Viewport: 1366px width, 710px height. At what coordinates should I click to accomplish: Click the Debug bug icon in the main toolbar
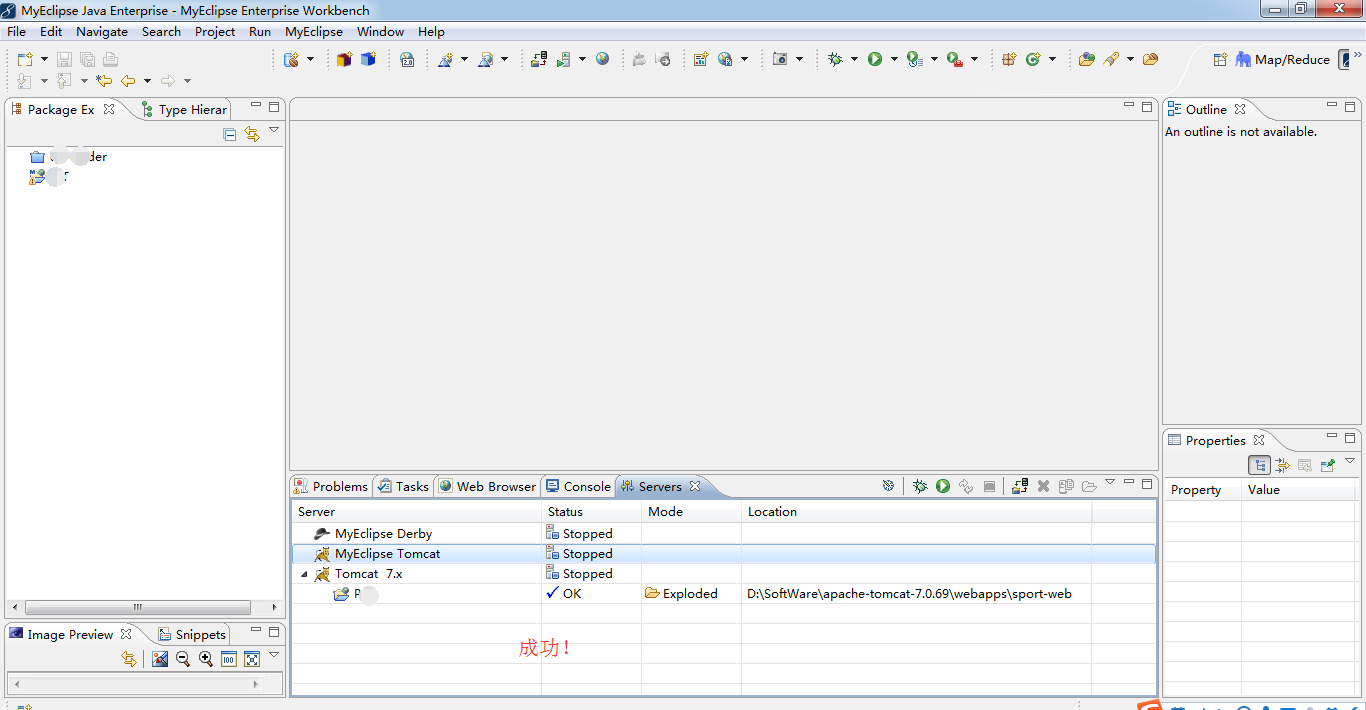point(835,60)
